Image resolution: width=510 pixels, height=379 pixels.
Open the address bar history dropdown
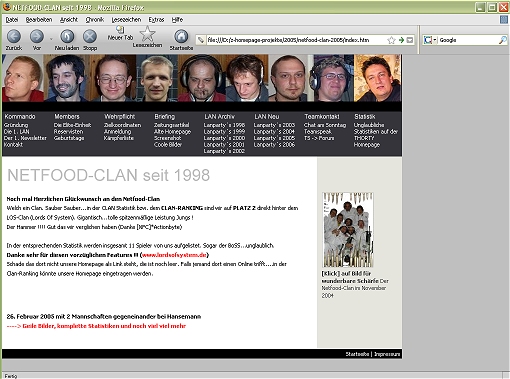tap(410, 40)
